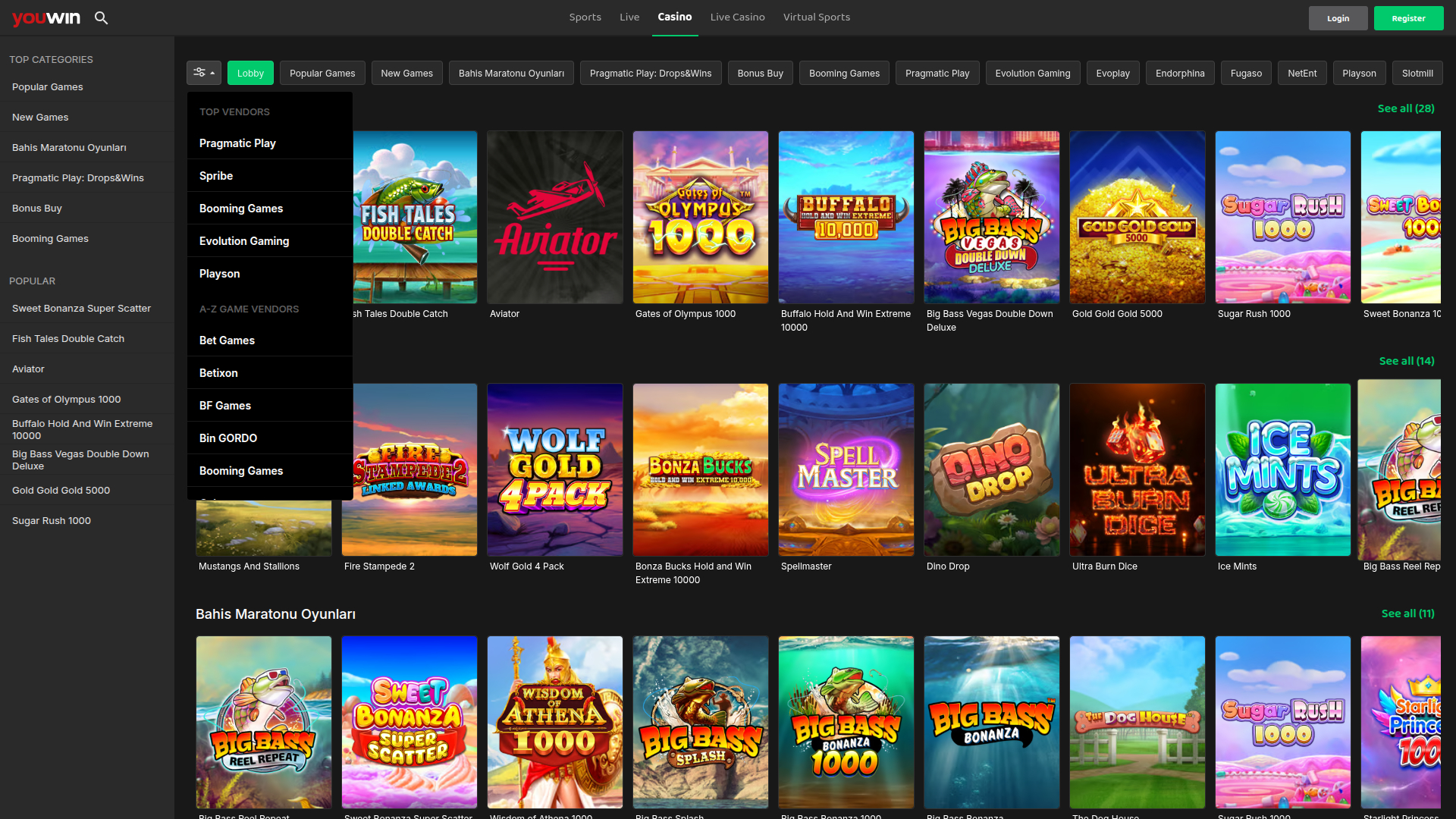Switch to the Live Casino tab
The height and width of the screenshot is (819, 1456).
[737, 17]
